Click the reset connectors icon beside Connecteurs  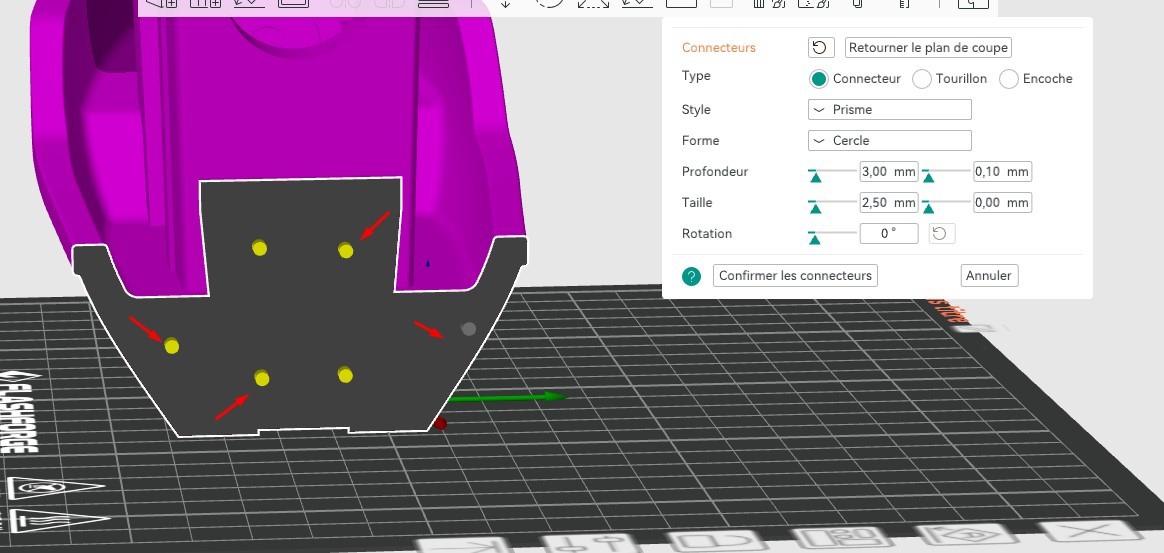[821, 48]
